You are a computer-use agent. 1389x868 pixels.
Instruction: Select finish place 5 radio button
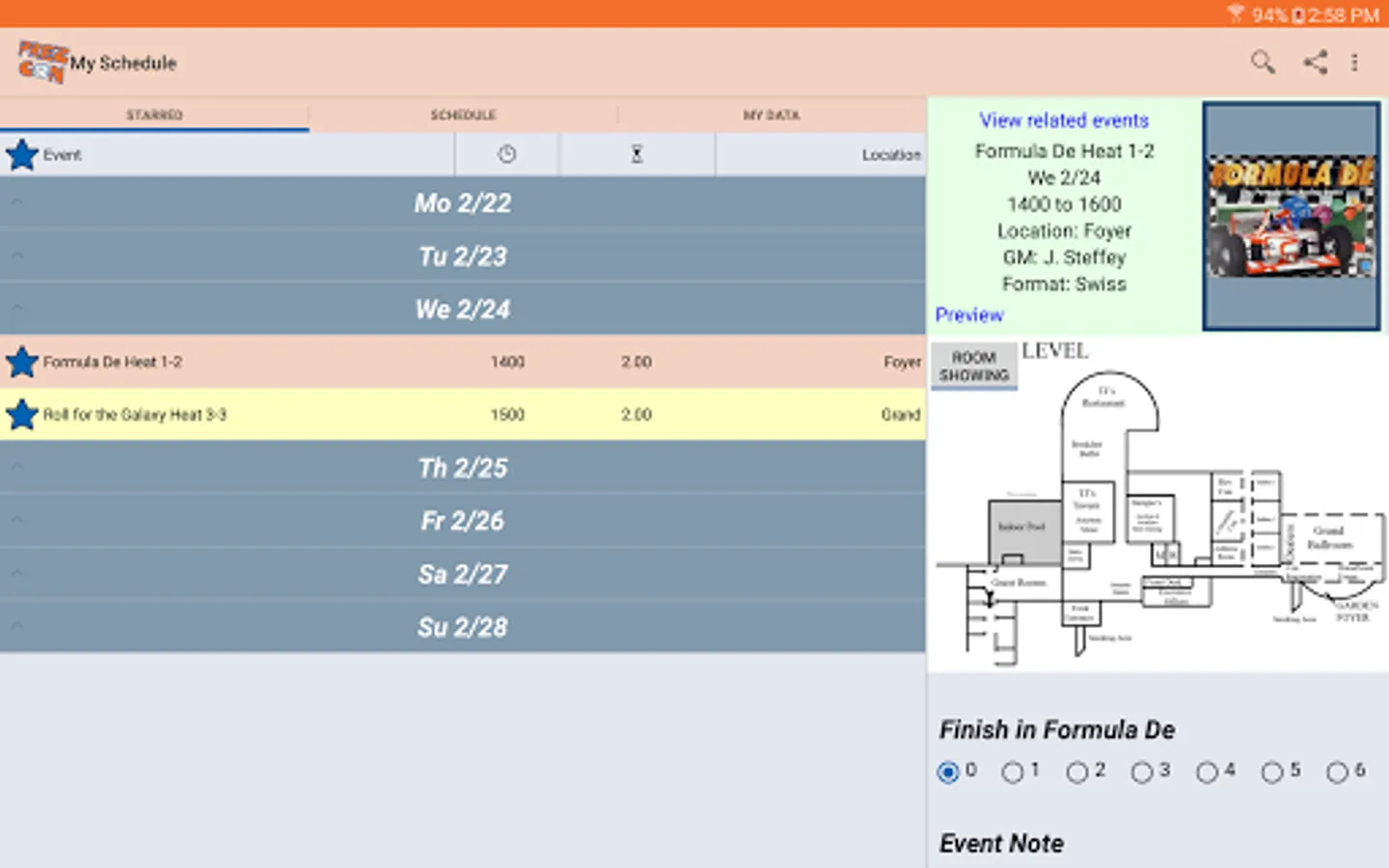click(x=1272, y=772)
